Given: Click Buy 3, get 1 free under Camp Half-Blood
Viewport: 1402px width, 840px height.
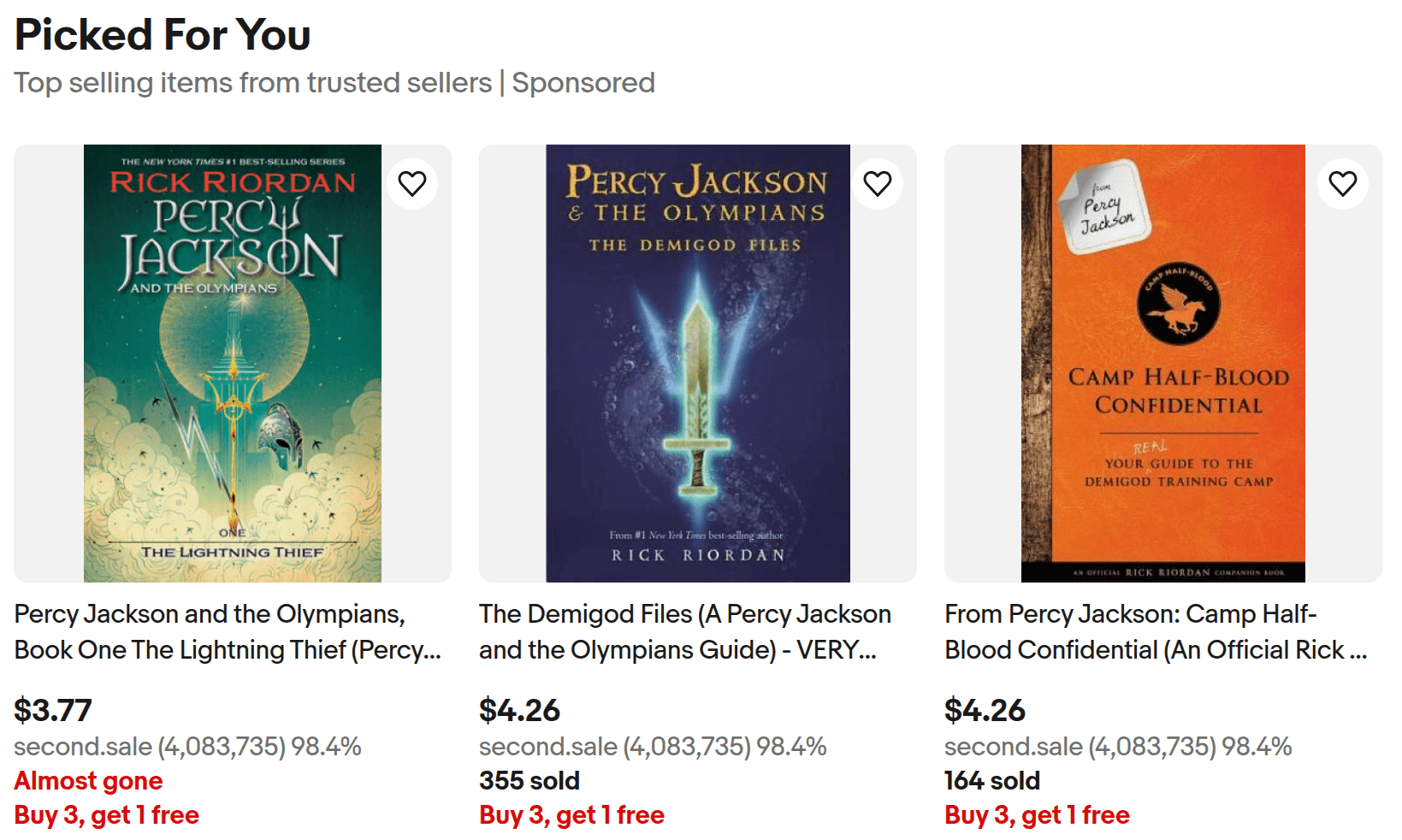Looking at the screenshot, I should [1038, 815].
